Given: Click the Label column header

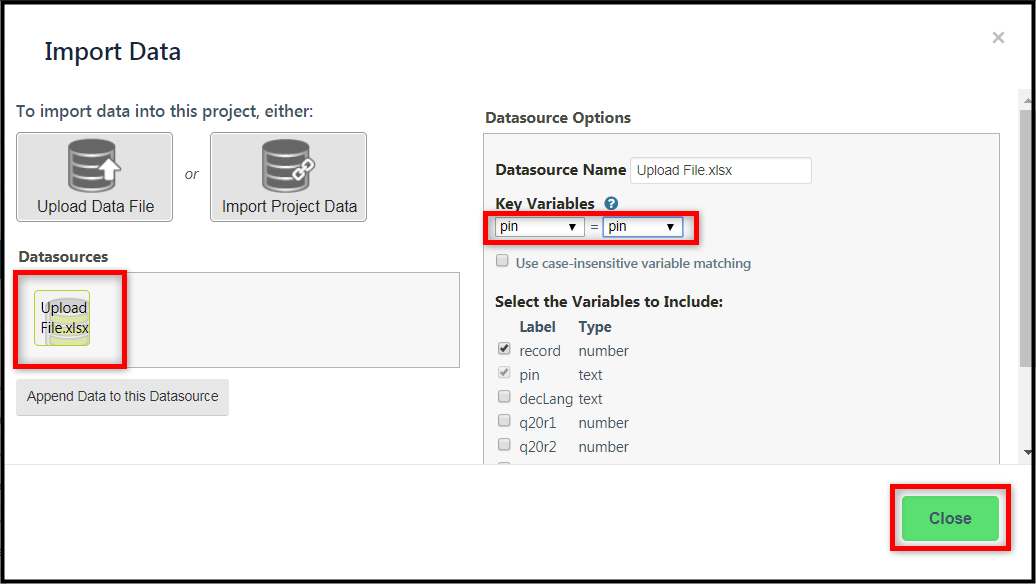Looking at the screenshot, I should coord(537,327).
